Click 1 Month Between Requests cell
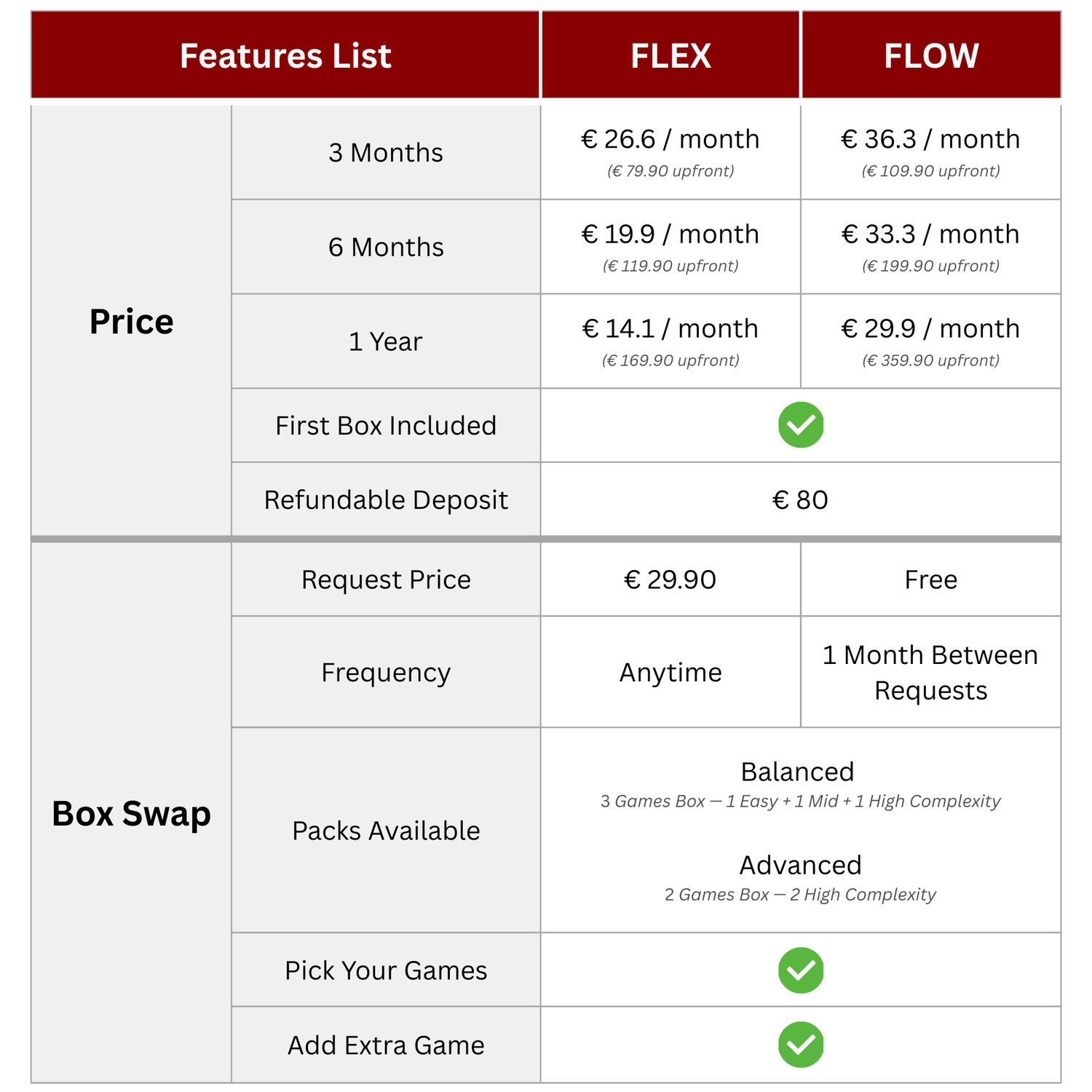This screenshot has width=1092, height=1092. tap(931, 672)
